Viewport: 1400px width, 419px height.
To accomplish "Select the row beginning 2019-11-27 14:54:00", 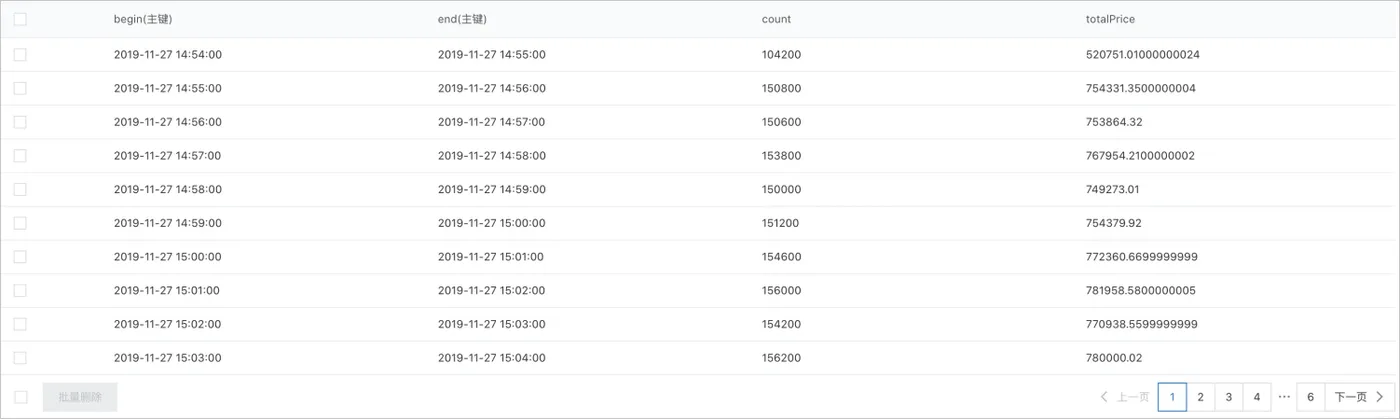I will click(x=20, y=55).
